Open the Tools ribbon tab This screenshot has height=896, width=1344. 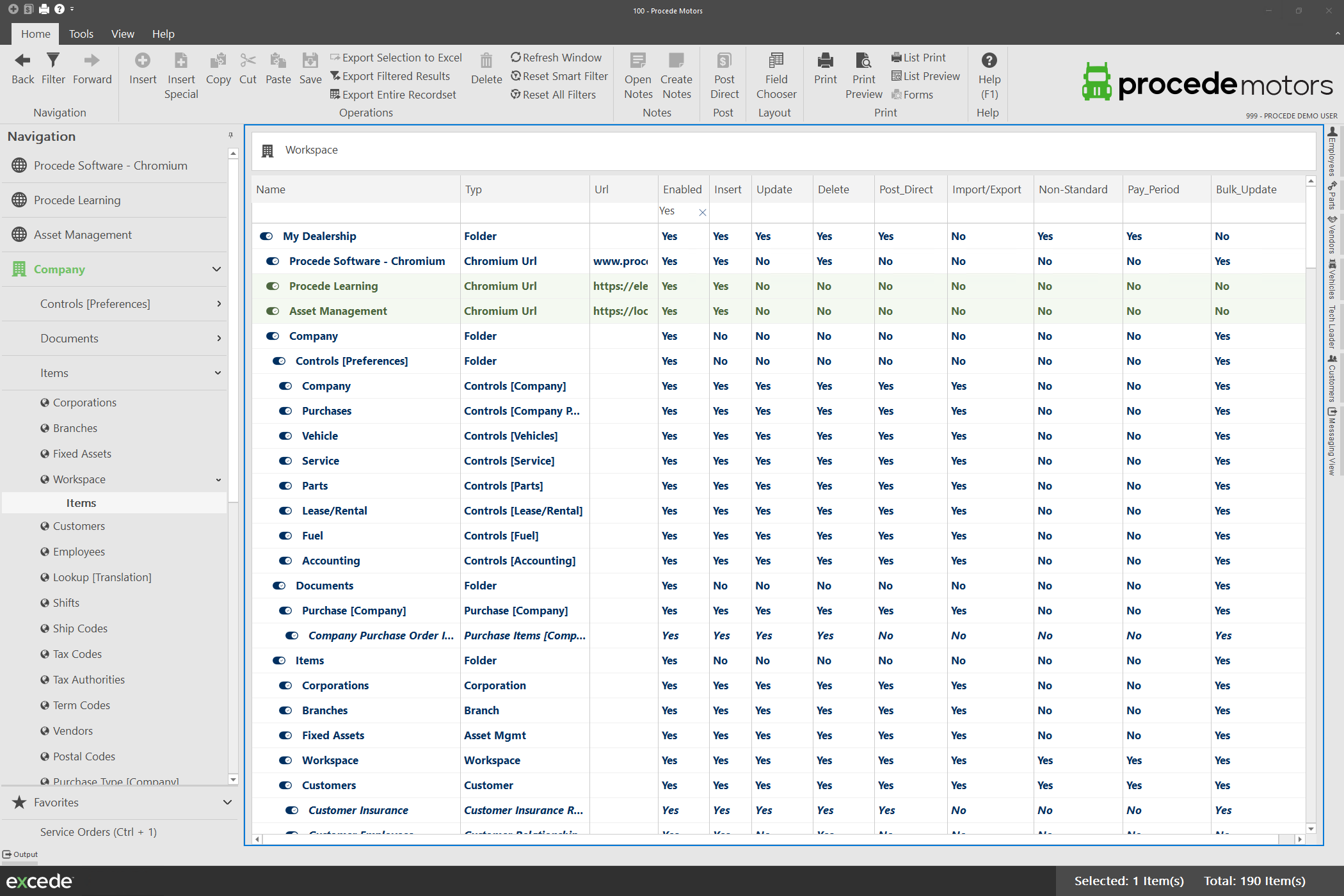point(81,34)
